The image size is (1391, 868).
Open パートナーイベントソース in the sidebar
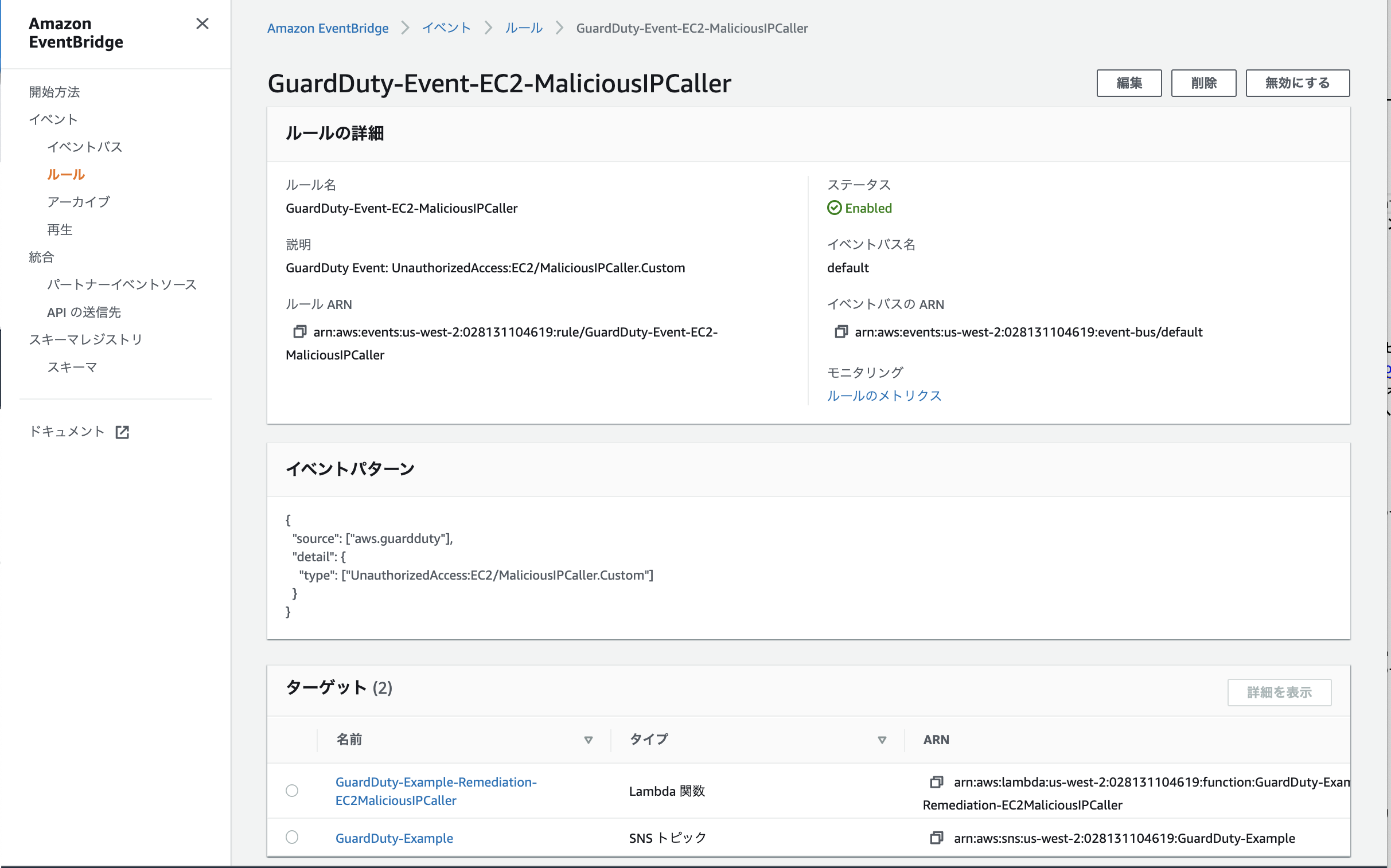point(122,285)
